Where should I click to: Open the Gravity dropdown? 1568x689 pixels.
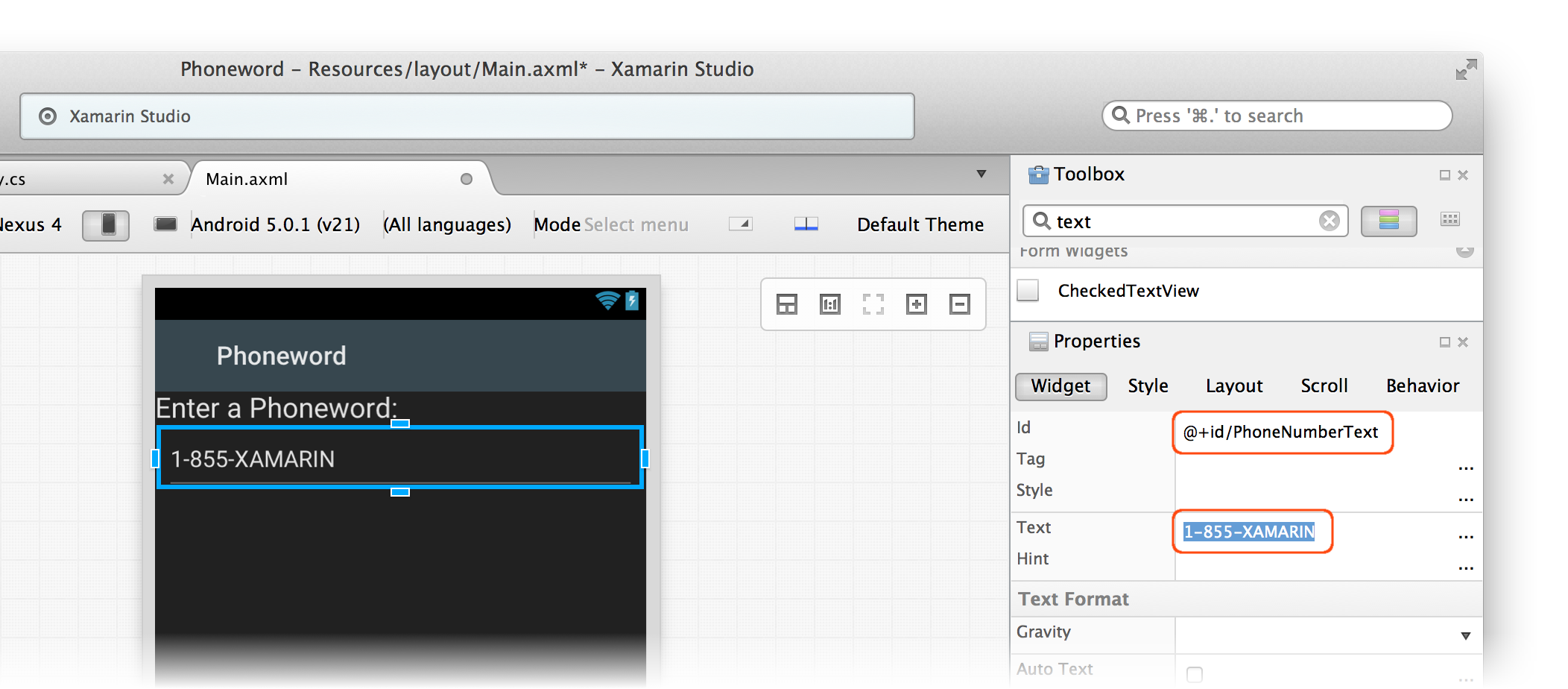point(1465,636)
